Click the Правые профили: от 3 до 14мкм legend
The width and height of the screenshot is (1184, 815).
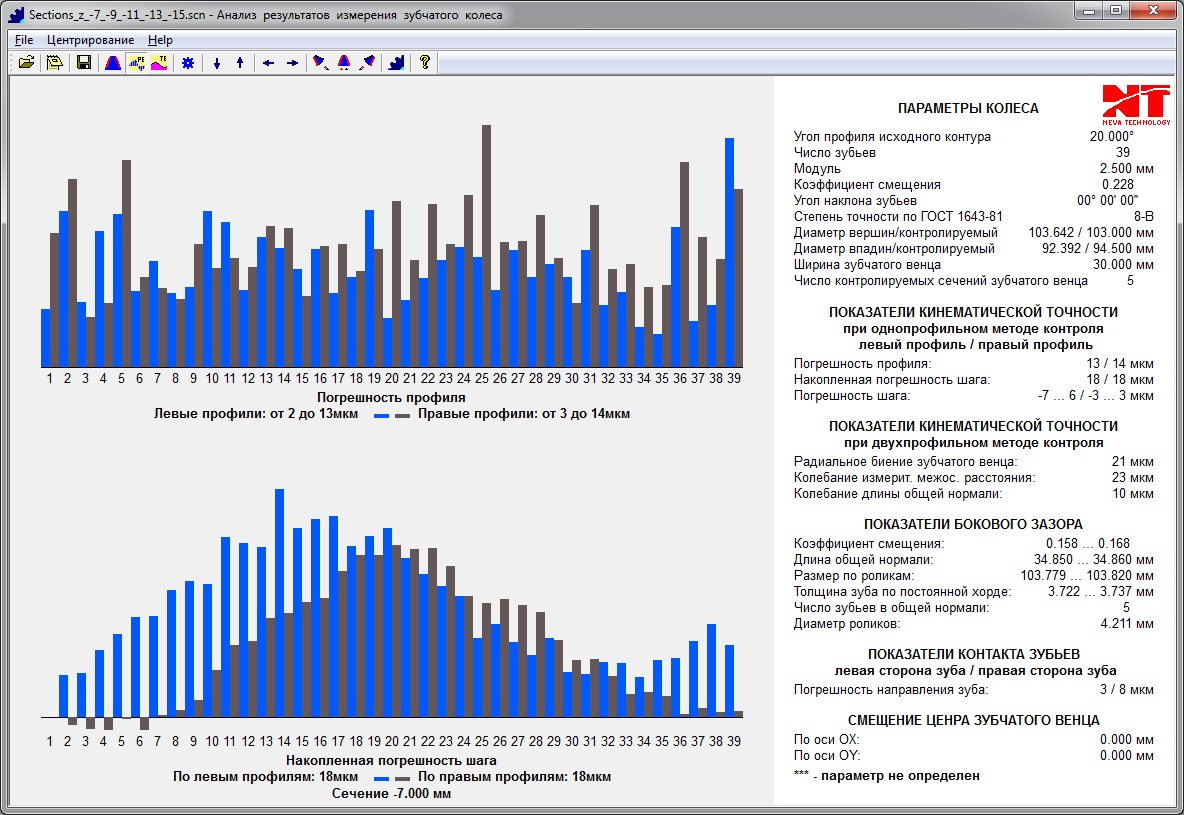[x=524, y=414]
